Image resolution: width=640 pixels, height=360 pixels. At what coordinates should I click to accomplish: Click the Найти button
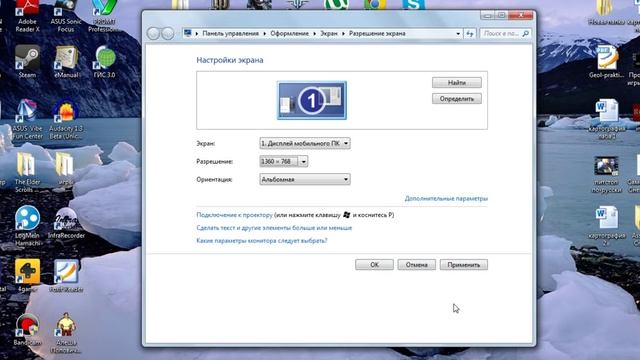point(457,82)
